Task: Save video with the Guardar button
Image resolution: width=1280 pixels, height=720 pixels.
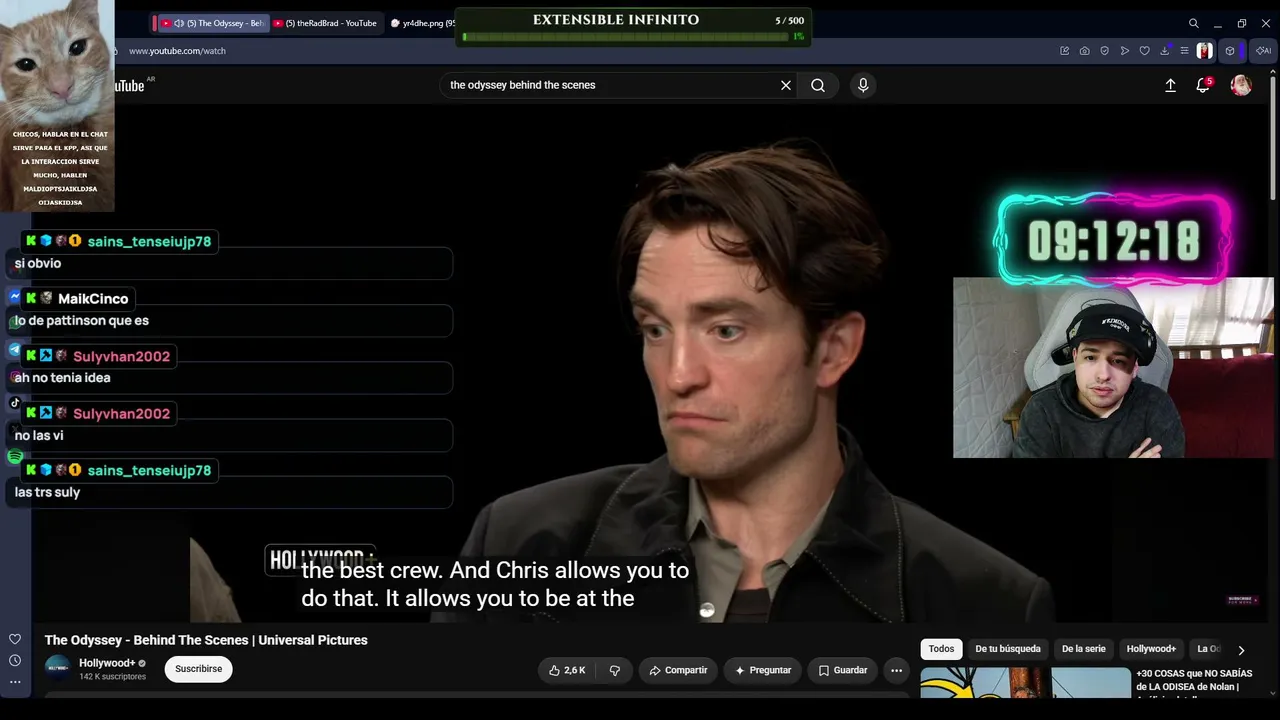Action: pyautogui.click(x=843, y=670)
